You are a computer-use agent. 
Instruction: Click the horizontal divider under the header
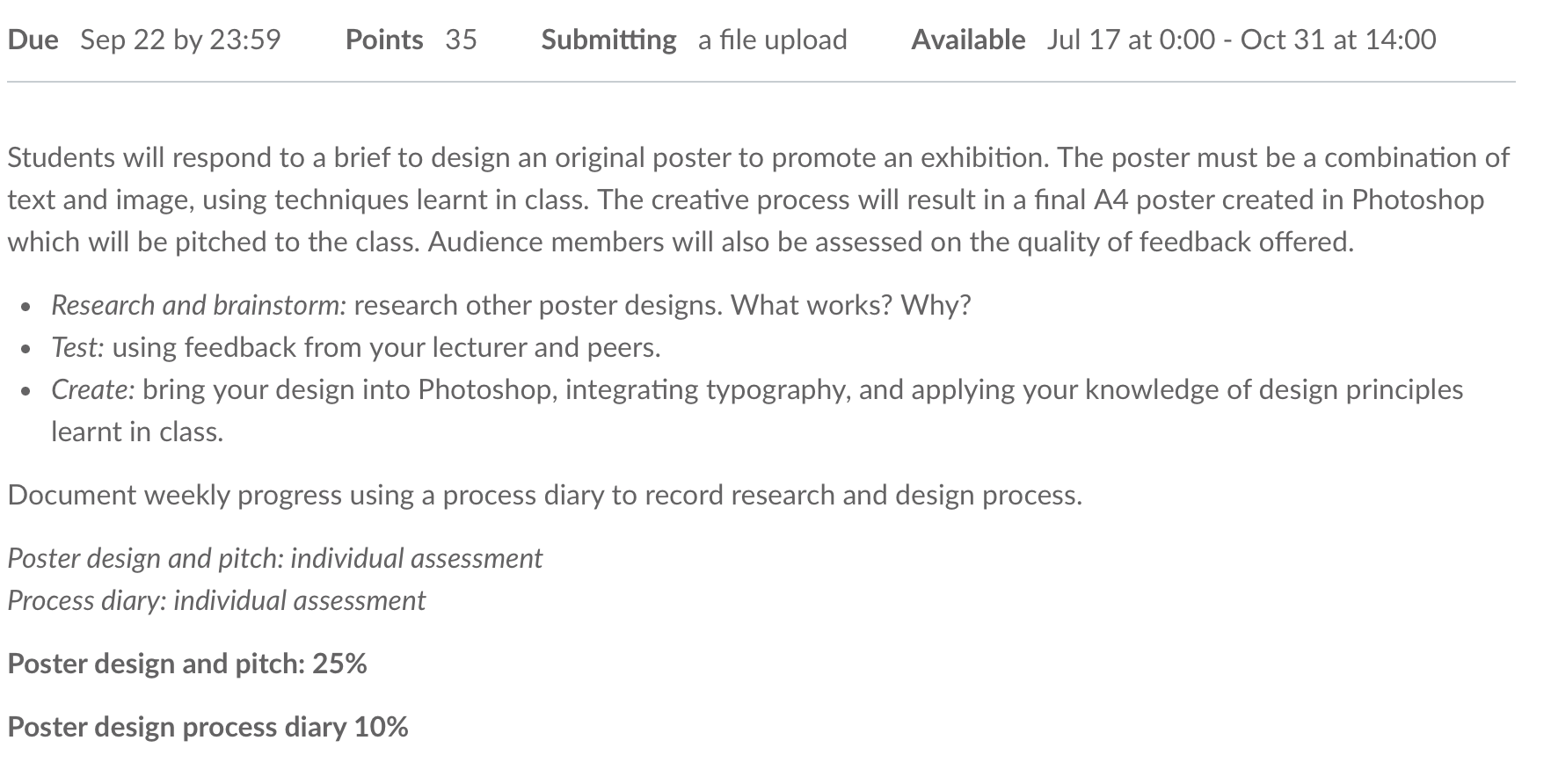(x=761, y=83)
